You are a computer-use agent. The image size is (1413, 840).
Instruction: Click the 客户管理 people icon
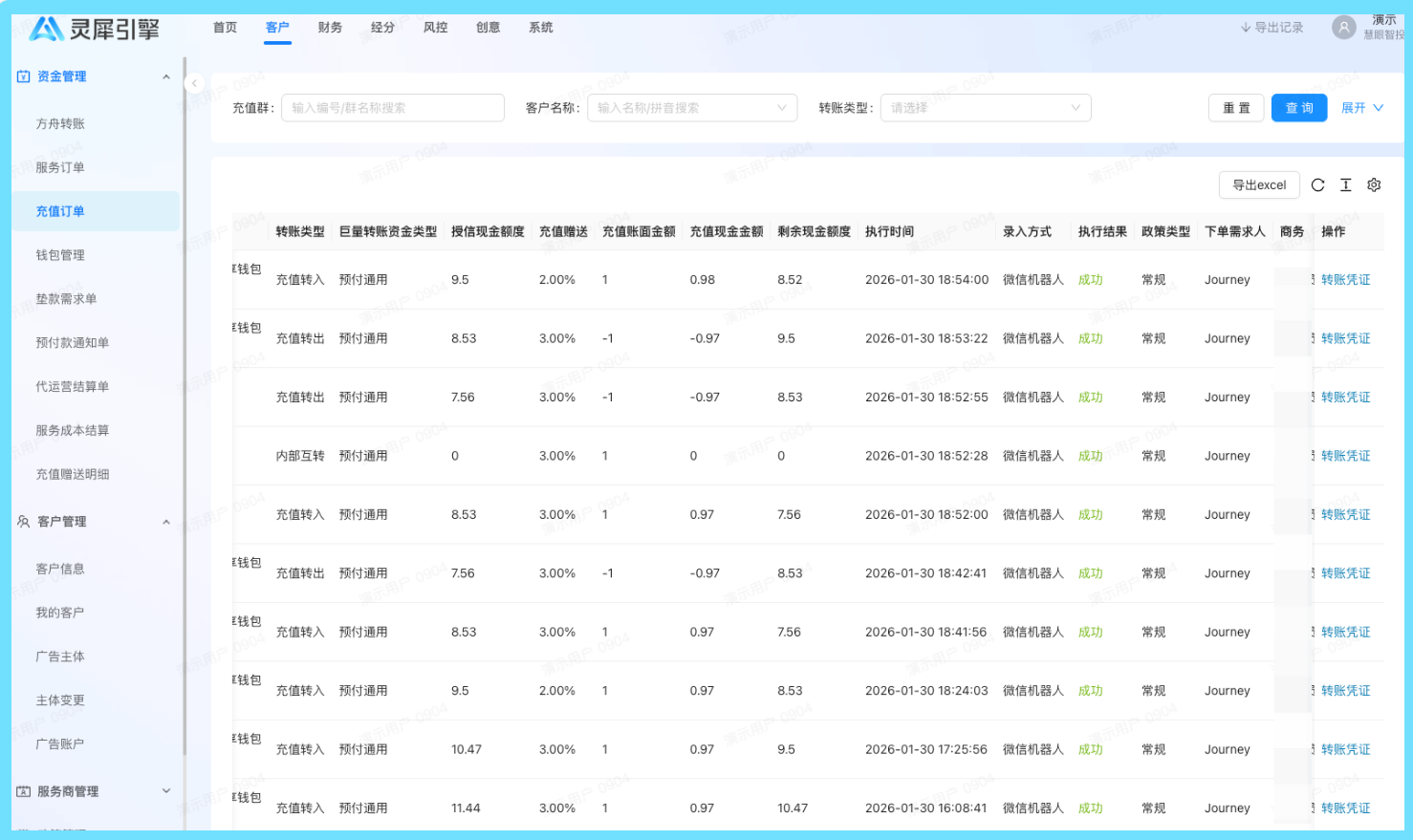[24, 522]
